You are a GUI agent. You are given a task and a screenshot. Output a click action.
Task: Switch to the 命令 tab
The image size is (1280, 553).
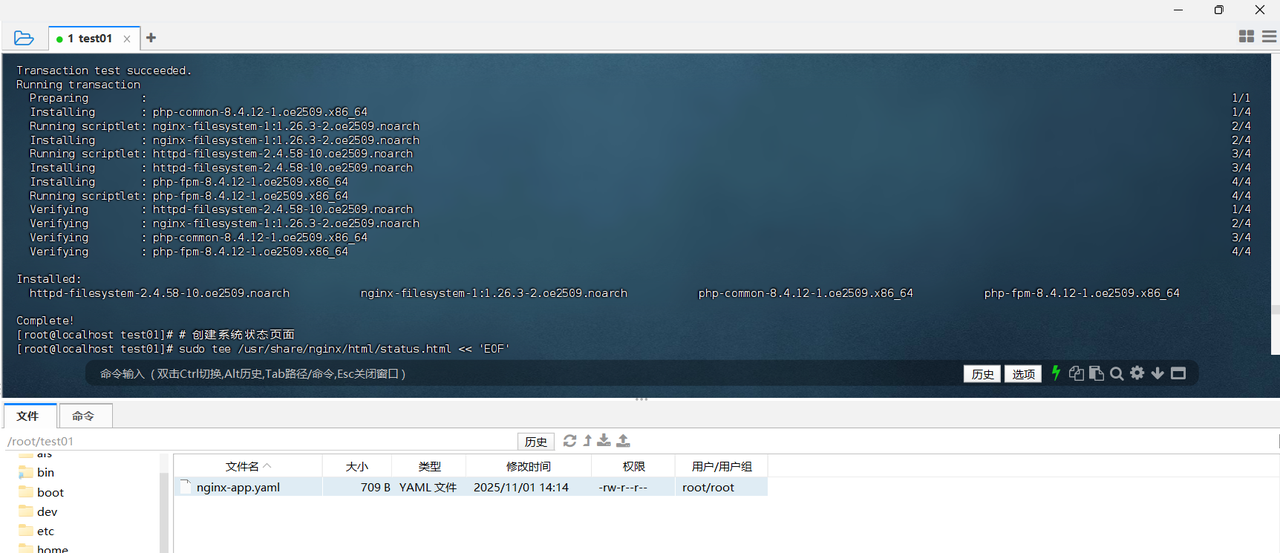tap(83, 416)
